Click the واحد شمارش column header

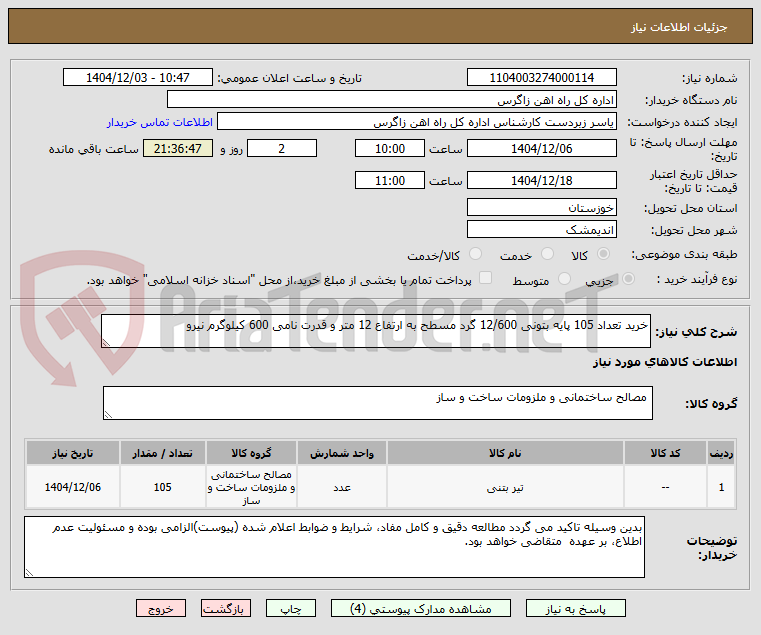pyautogui.click(x=342, y=453)
